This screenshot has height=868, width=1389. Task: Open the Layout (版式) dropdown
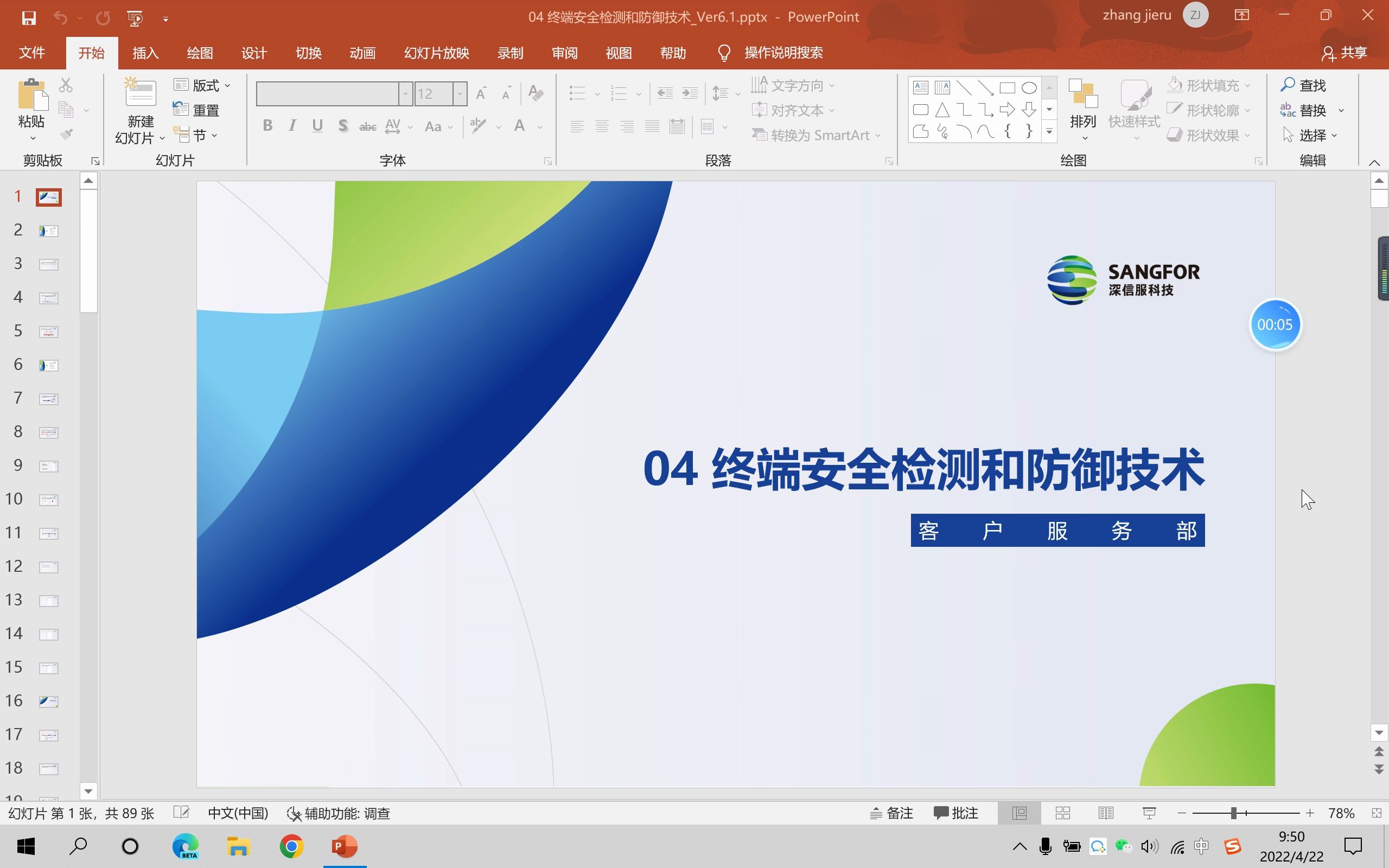[x=202, y=86]
